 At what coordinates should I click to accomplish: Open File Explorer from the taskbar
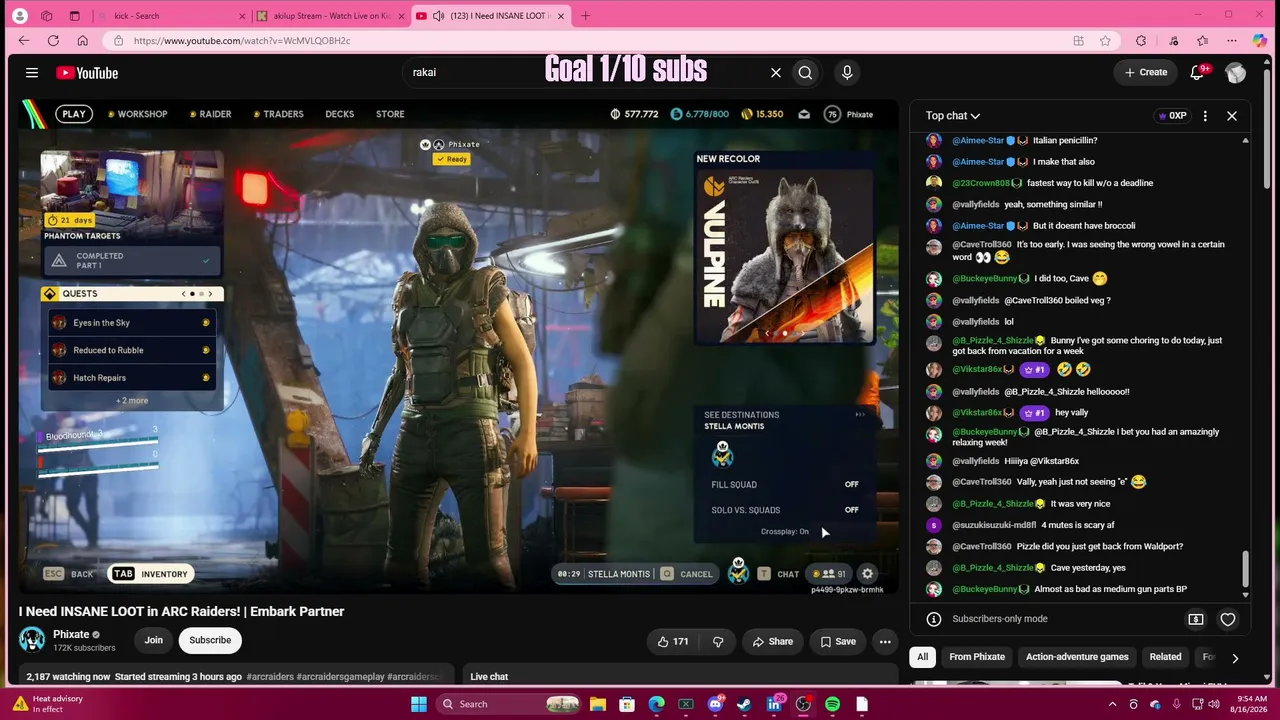pos(597,704)
